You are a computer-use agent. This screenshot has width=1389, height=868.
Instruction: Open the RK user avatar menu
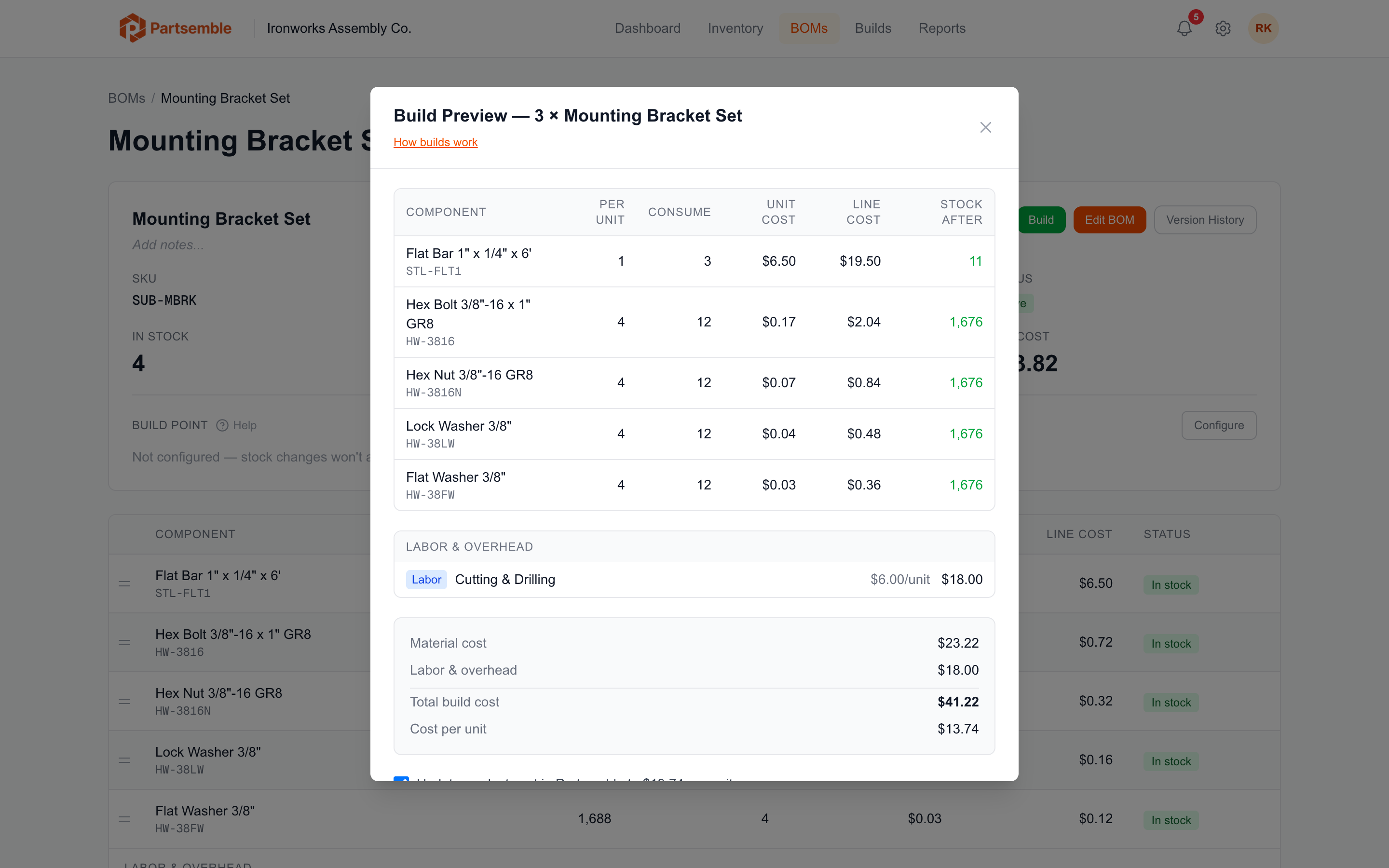tap(1263, 28)
